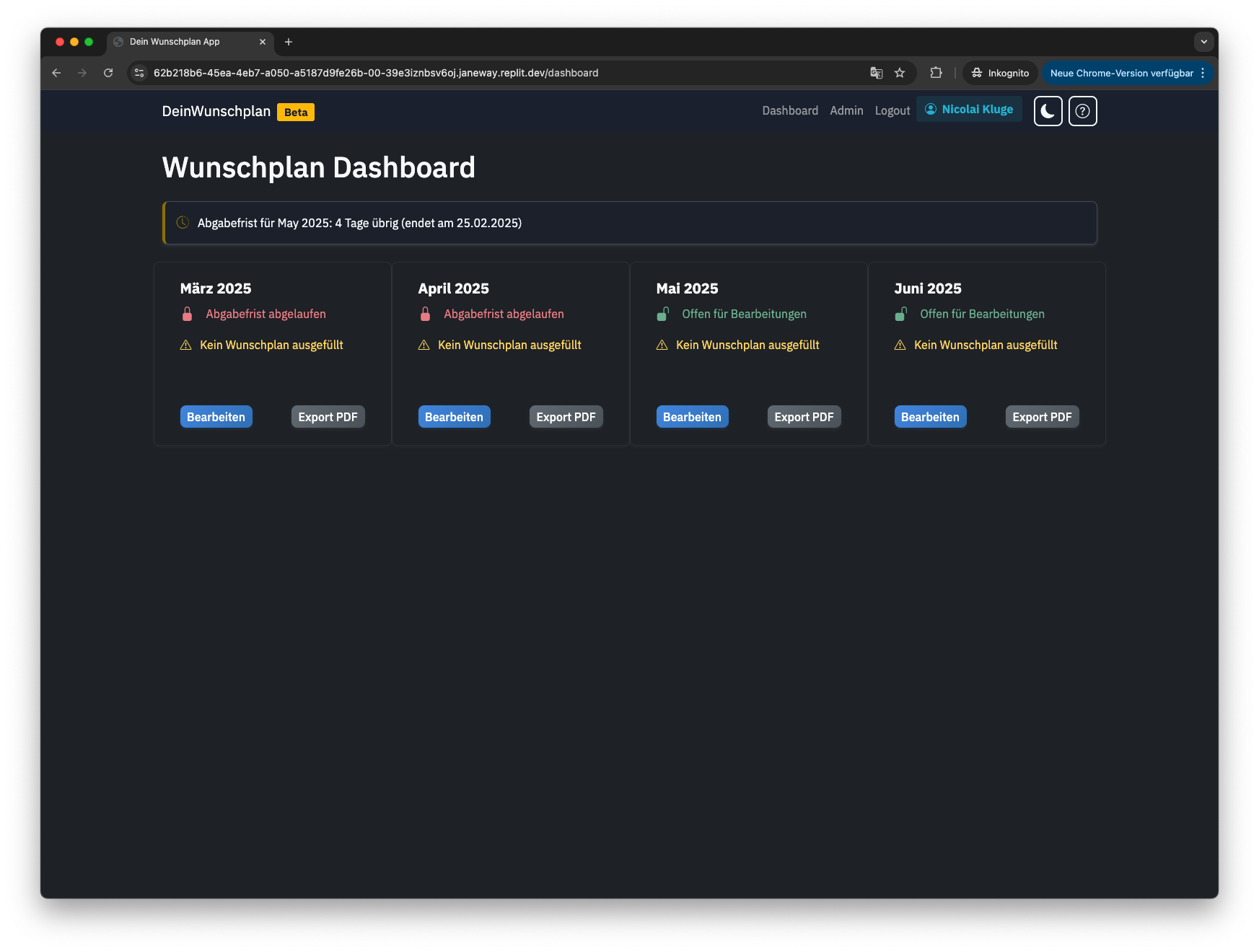Open help via the question mark icon

pos(1083,111)
